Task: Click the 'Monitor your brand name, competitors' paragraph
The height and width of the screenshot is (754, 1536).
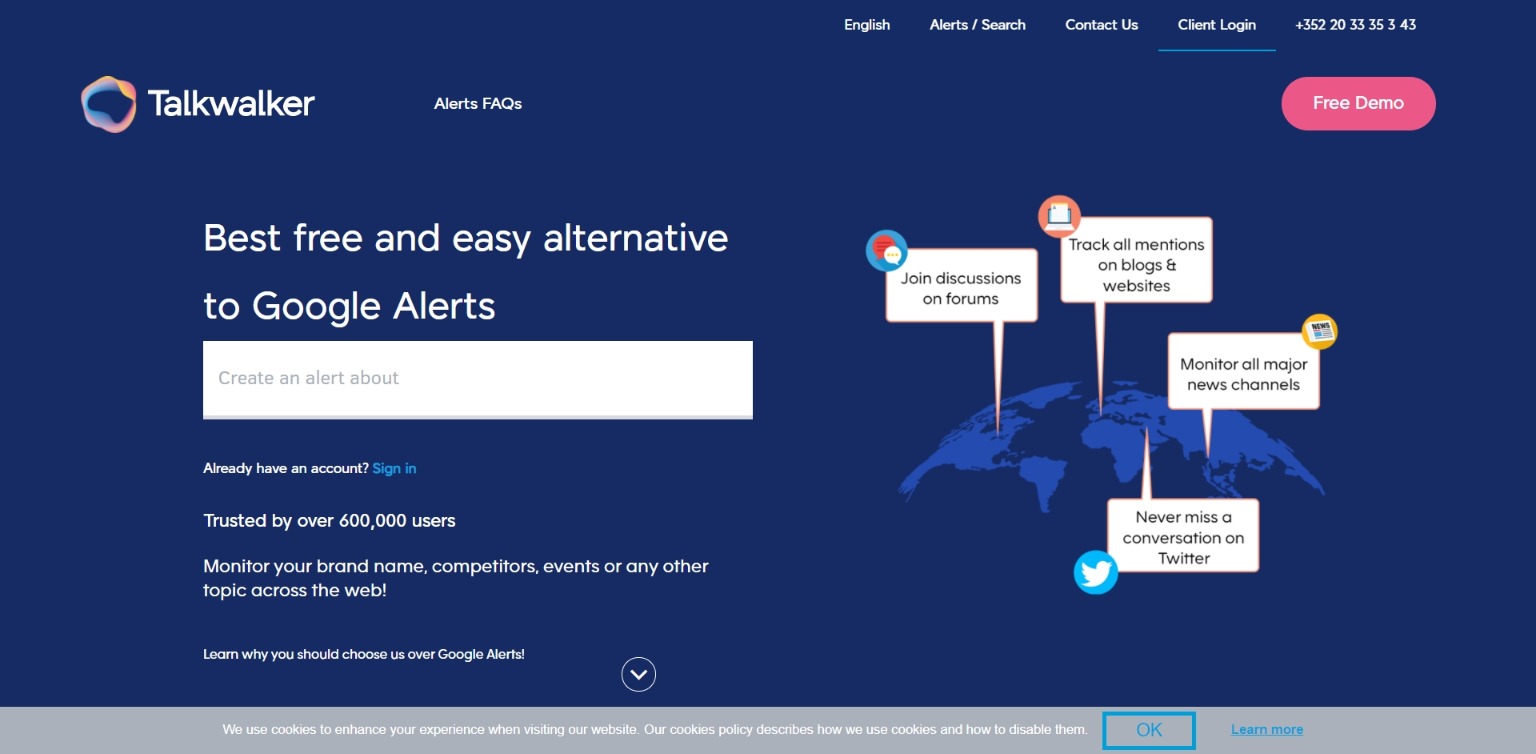Action: pos(456,578)
